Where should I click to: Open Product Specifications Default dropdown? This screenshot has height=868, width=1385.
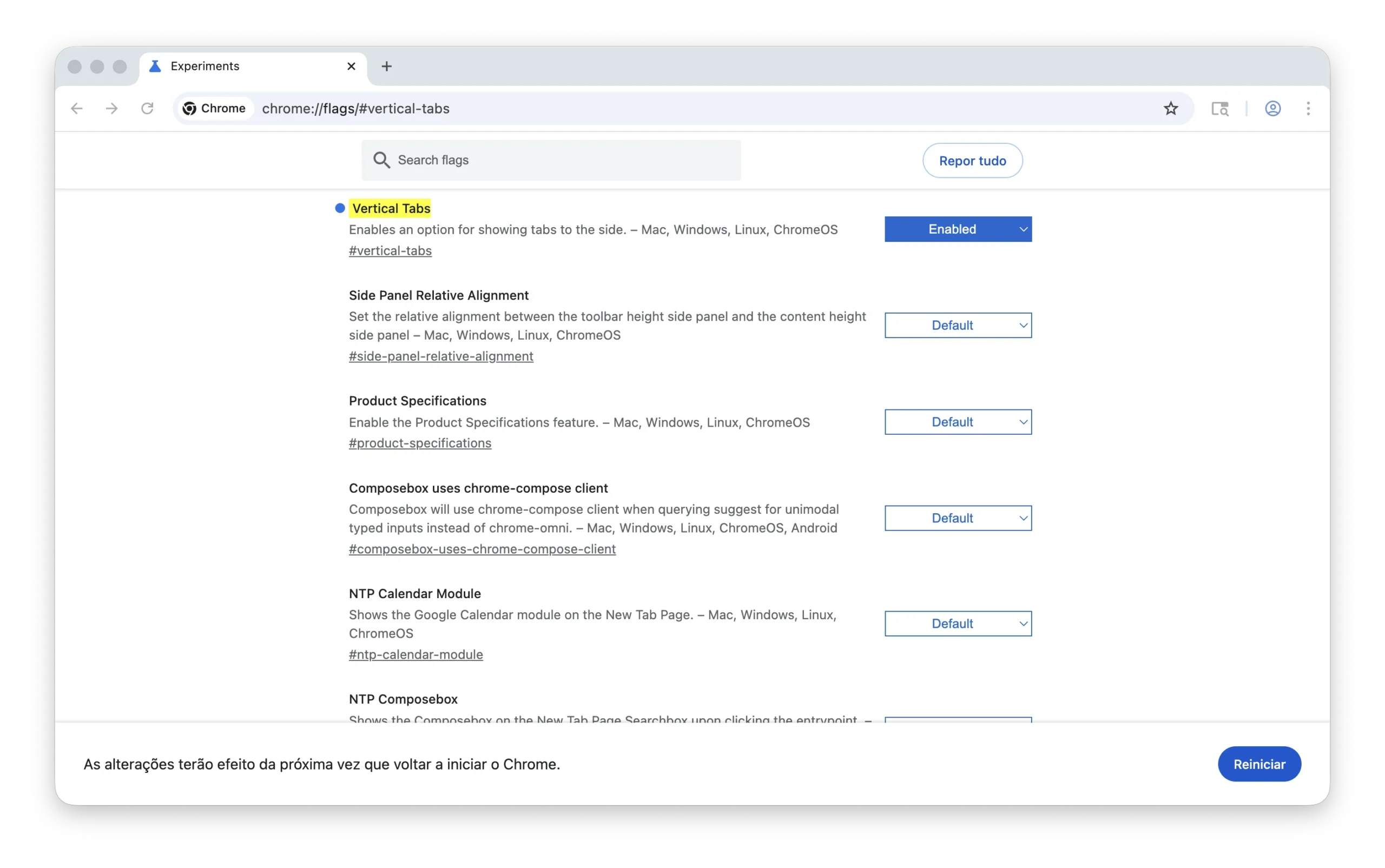coord(958,422)
